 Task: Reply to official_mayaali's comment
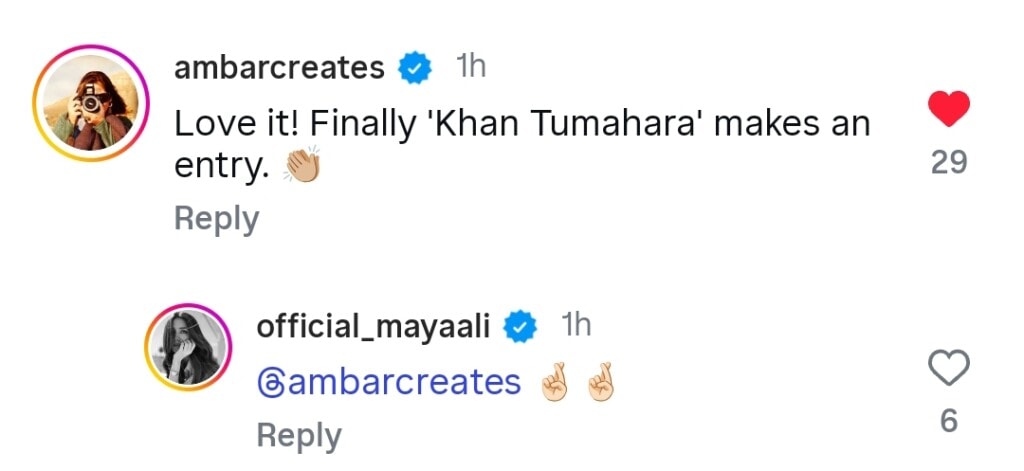(299, 435)
